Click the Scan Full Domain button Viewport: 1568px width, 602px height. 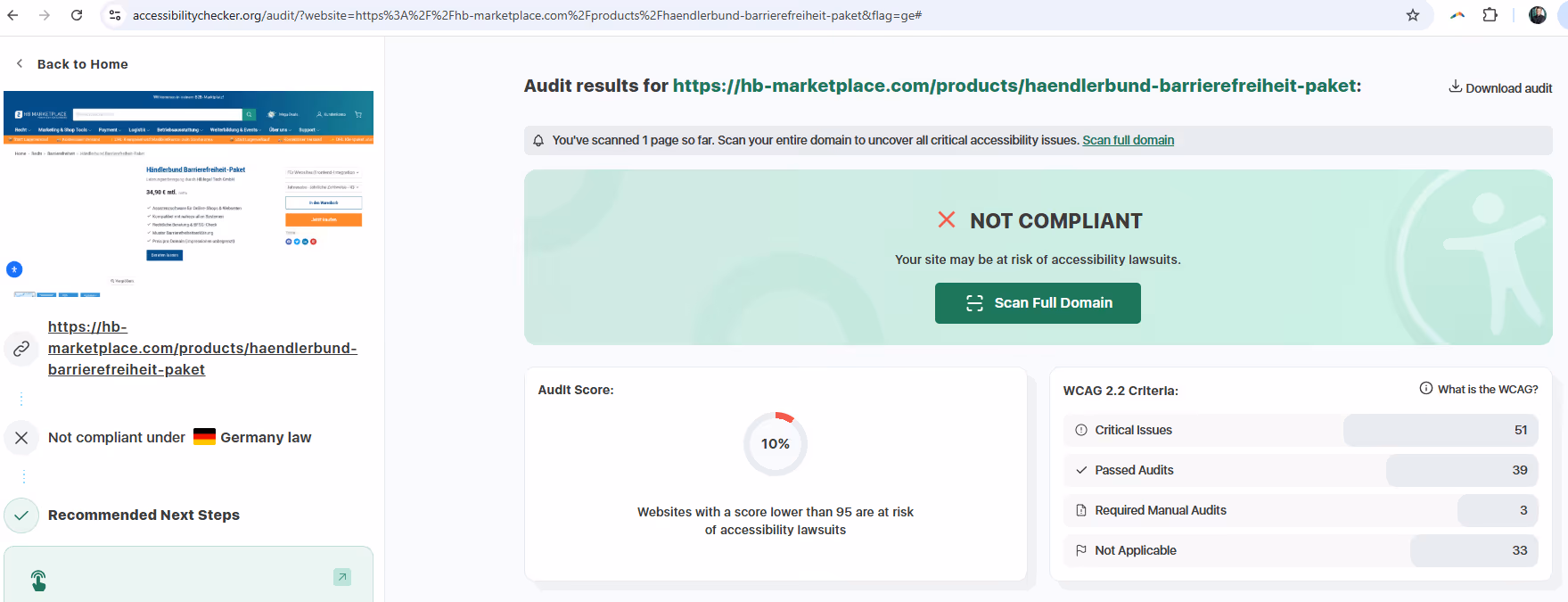[x=1038, y=303]
